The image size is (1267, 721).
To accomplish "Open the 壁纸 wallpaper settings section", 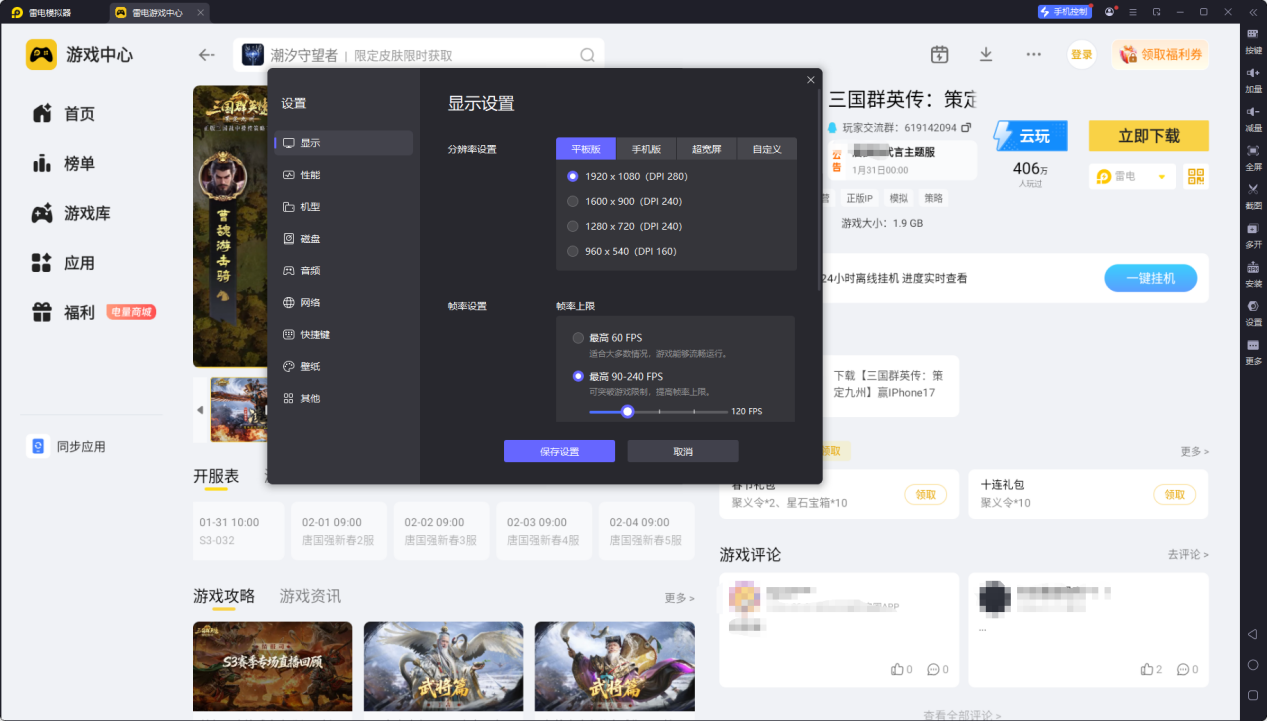I will coord(343,367).
